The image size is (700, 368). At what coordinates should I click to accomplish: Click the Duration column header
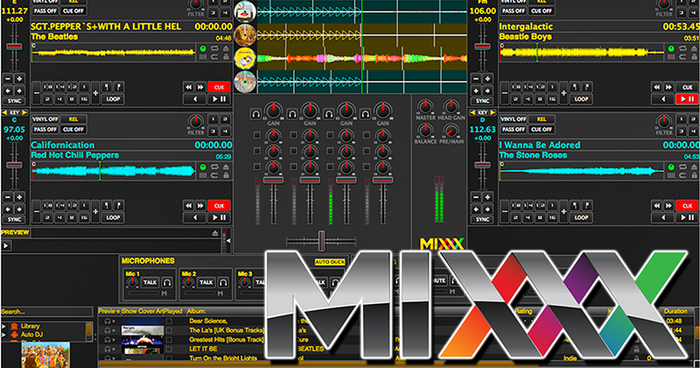click(x=675, y=311)
